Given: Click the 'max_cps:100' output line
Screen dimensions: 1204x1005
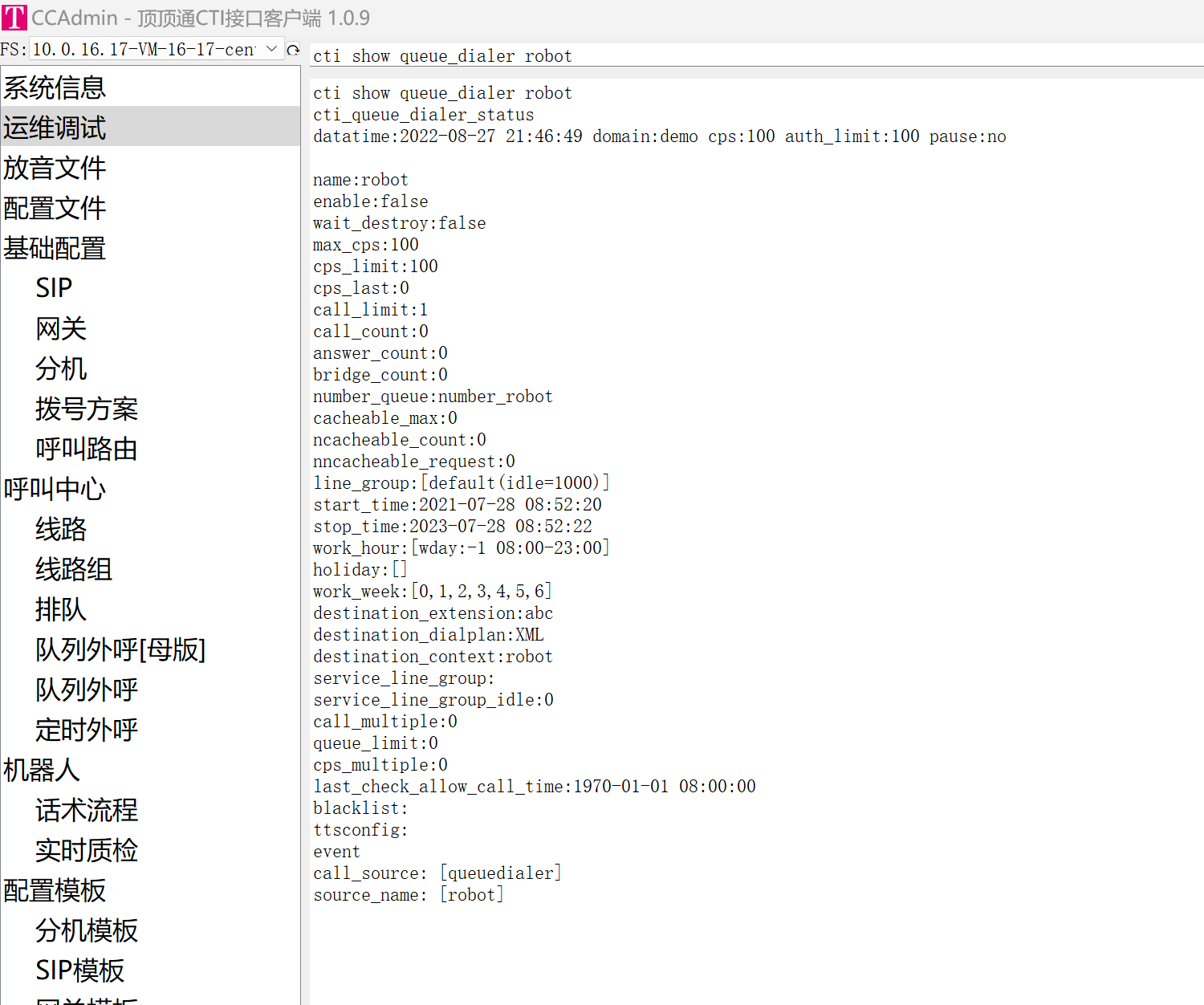Looking at the screenshot, I should coord(366,245).
